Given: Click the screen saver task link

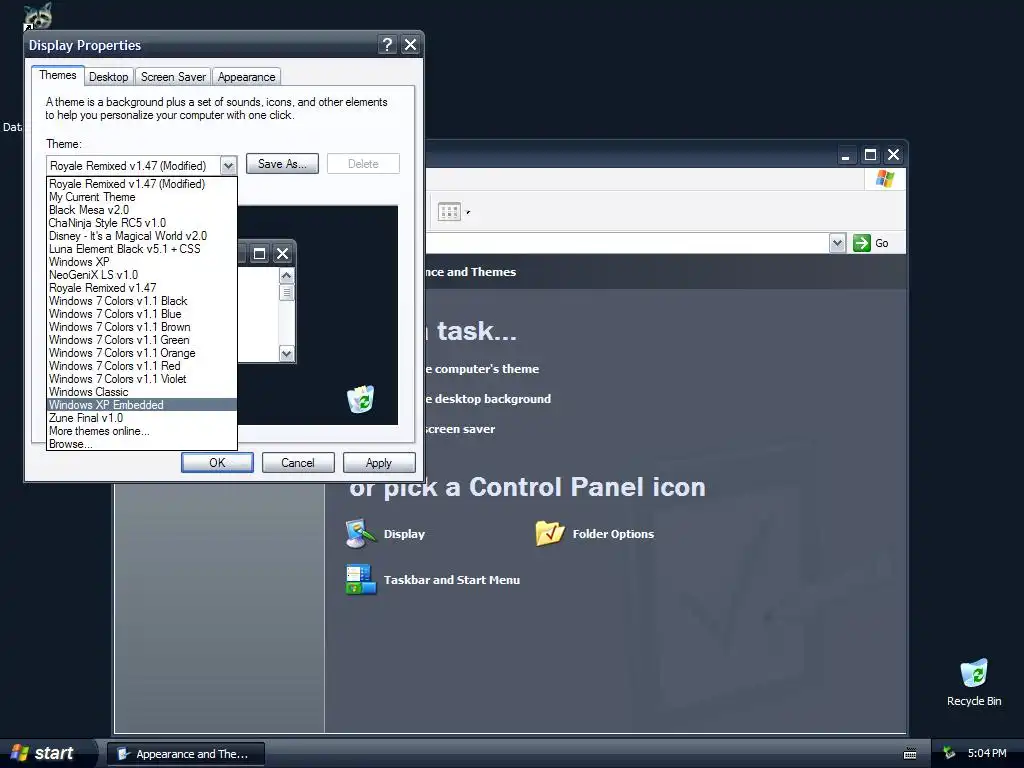Looking at the screenshot, I should coord(460,429).
